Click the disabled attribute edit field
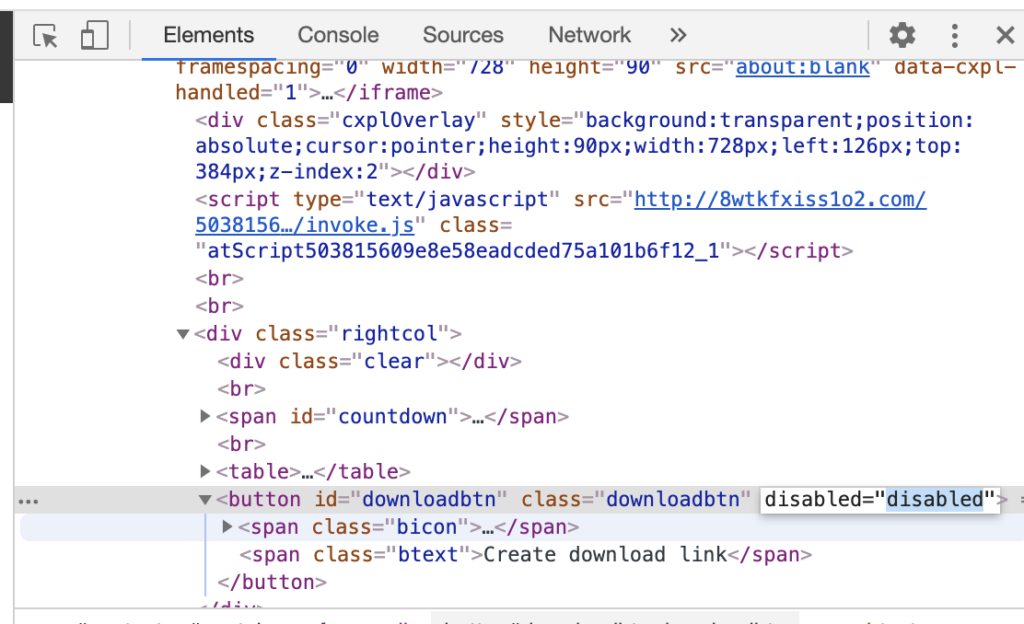Viewport: 1024px width, 624px height. [x=880, y=499]
